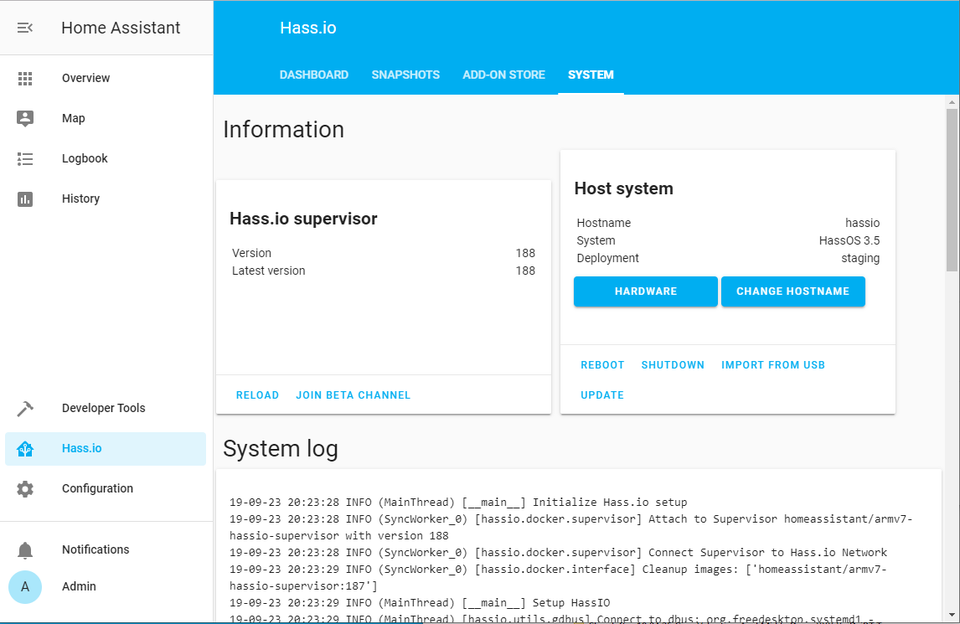Open the Admin user avatar
The width and height of the screenshot is (960, 624).
(x=25, y=587)
